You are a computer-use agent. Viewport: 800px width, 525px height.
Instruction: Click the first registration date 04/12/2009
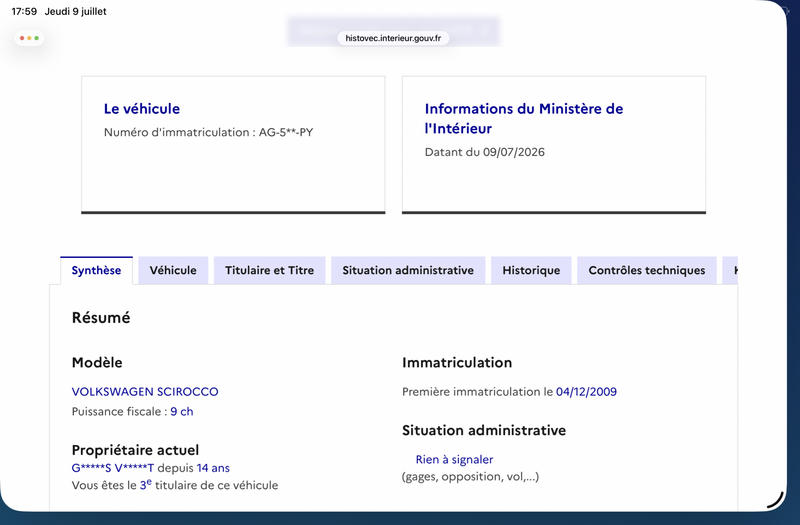(x=586, y=392)
